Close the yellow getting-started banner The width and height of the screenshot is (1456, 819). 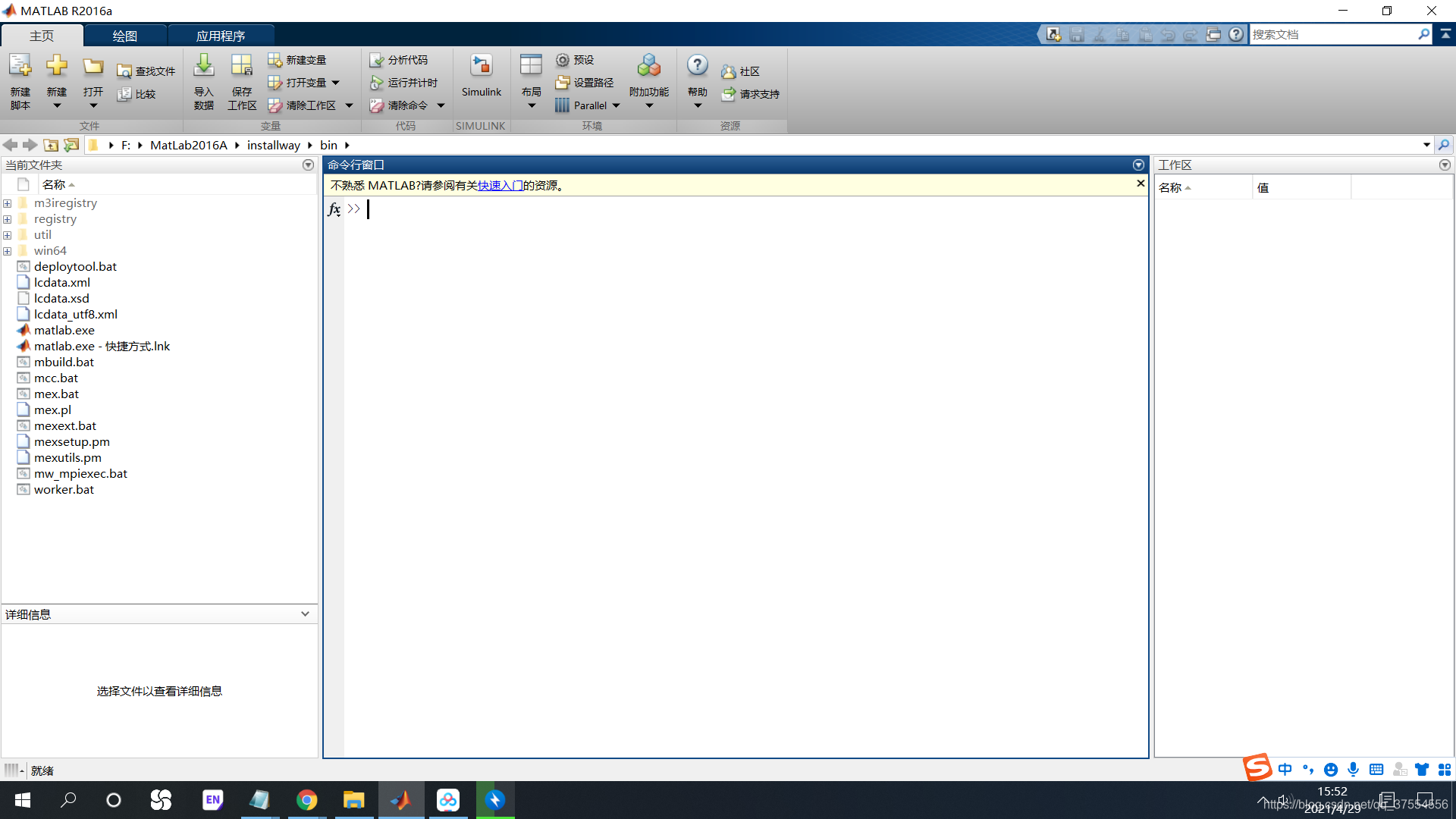point(1140,184)
